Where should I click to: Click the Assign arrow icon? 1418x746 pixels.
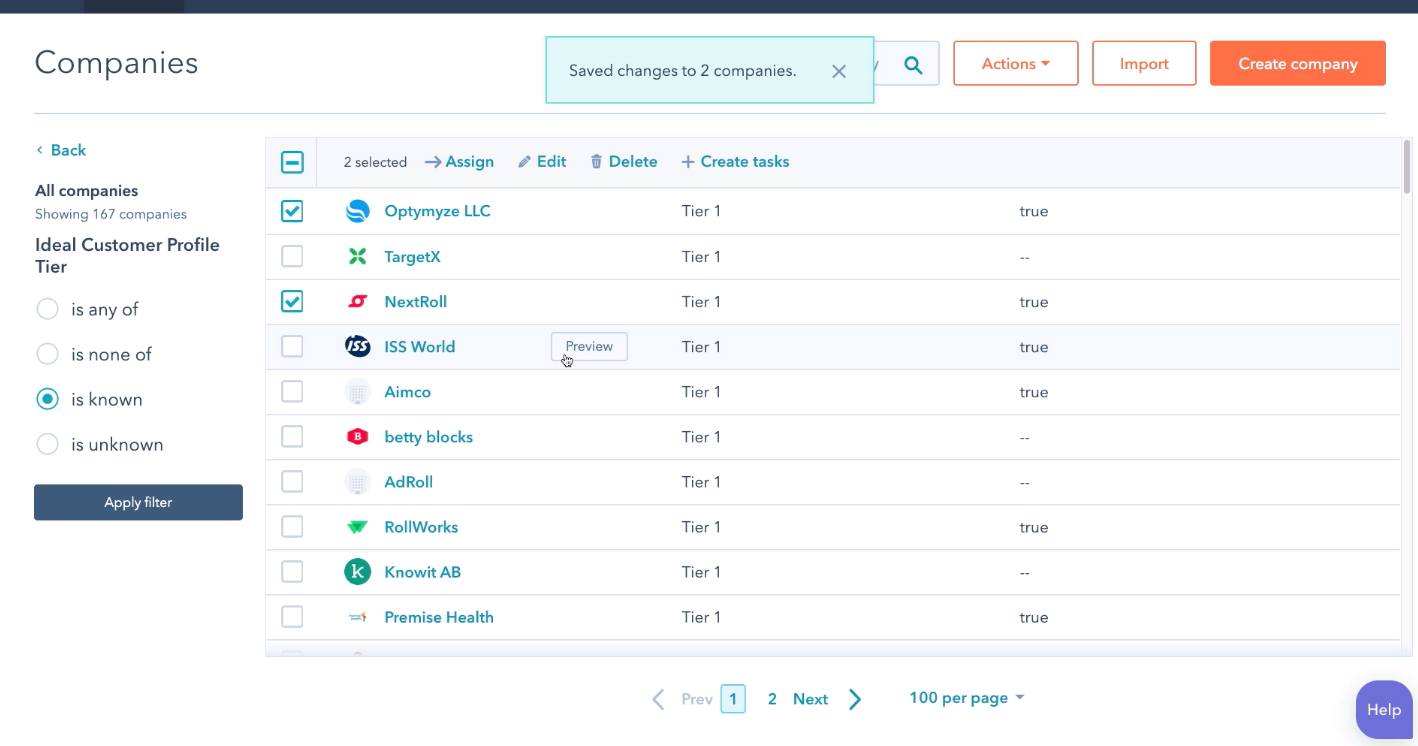(x=432, y=161)
